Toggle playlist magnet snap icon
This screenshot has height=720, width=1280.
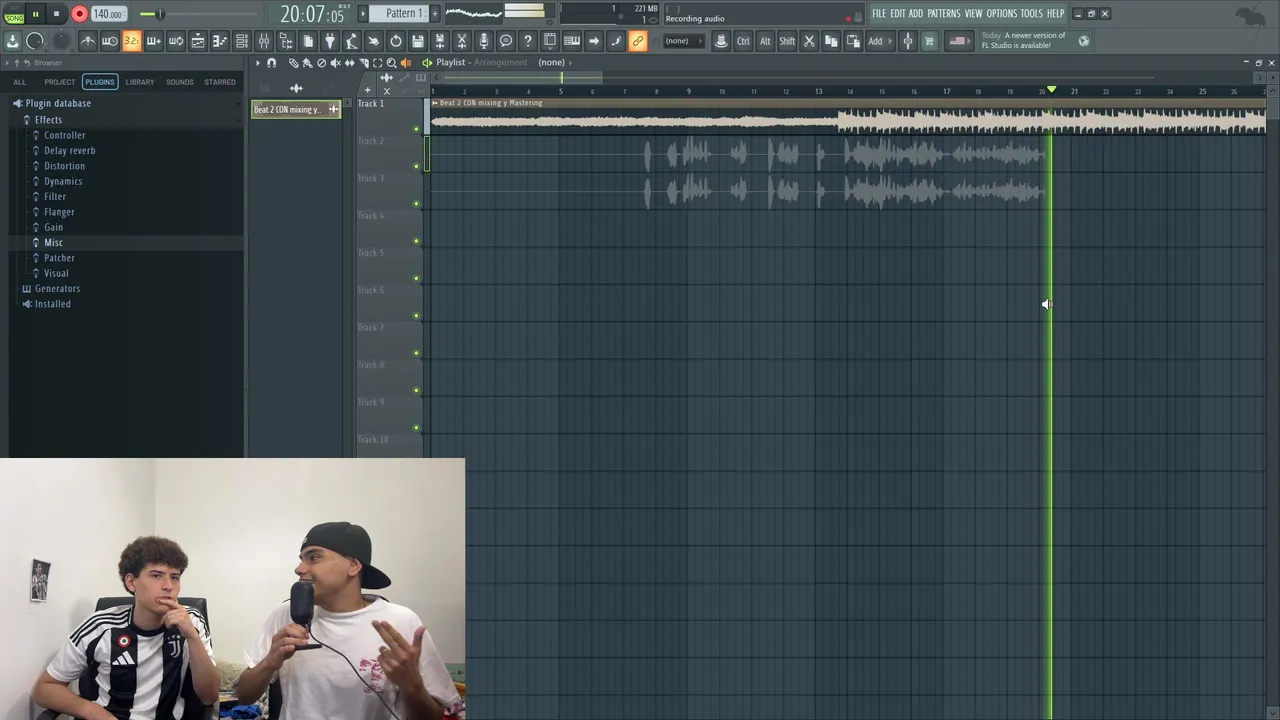point(271,63)
